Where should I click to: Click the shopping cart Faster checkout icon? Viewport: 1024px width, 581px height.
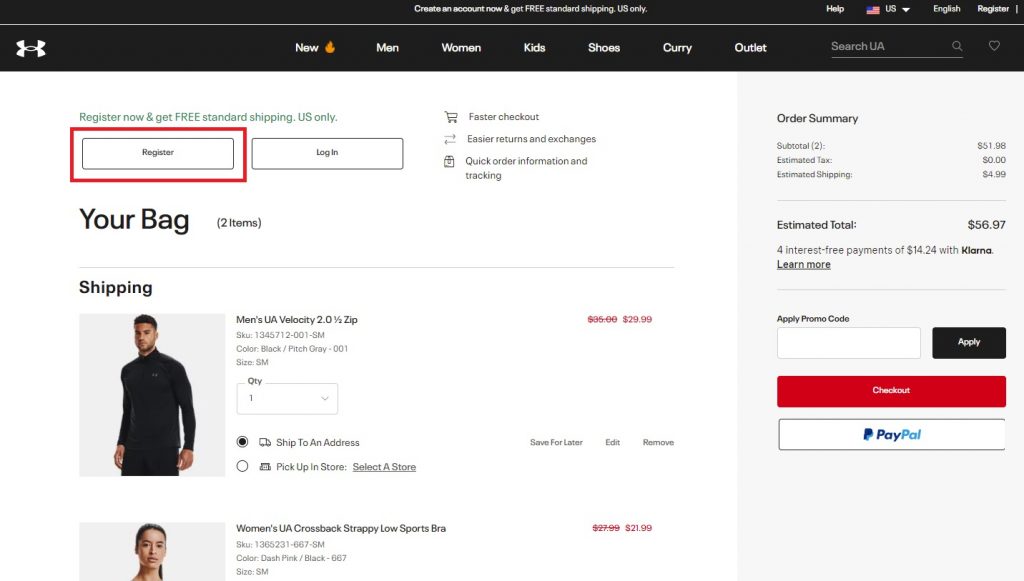point(451,117)
